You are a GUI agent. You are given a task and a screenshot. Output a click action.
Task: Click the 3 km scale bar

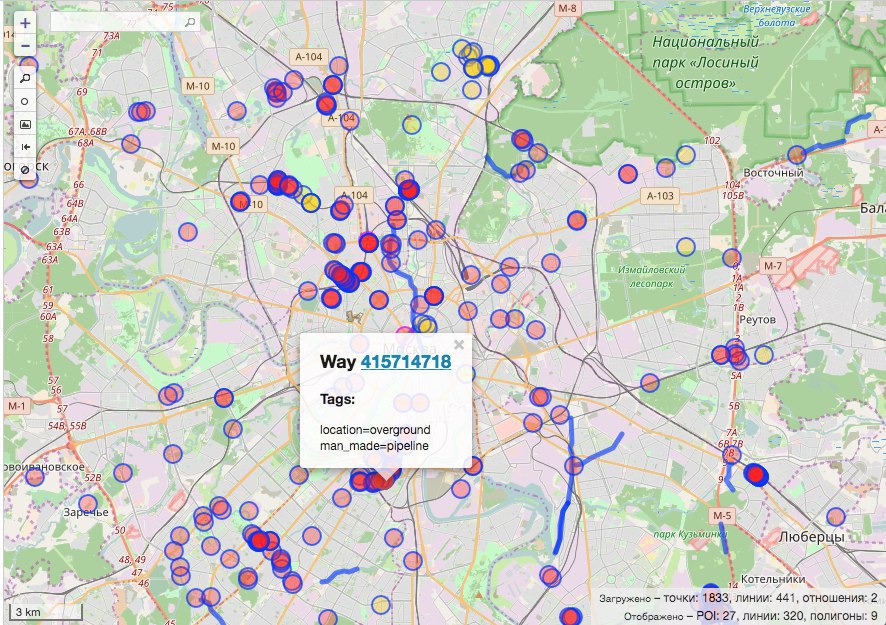(x=46, y=611)
